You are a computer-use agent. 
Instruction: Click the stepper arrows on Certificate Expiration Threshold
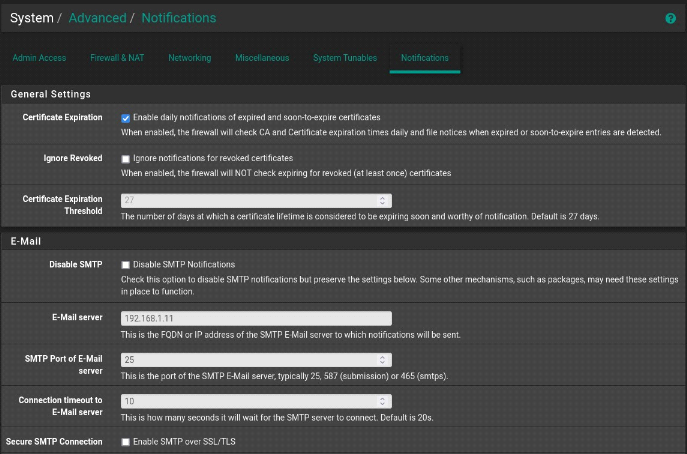tap(384, 200)
